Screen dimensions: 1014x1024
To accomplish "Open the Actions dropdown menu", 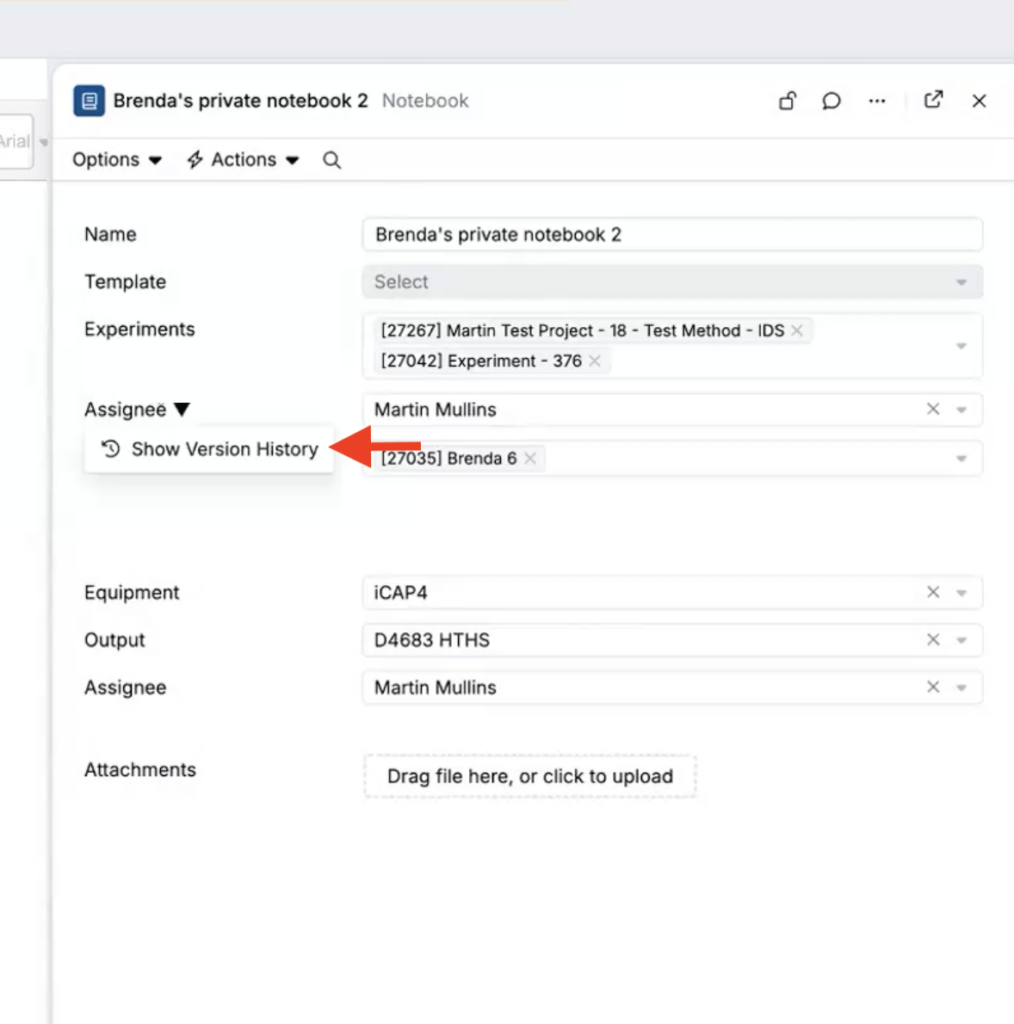I will tap(243, 160).
